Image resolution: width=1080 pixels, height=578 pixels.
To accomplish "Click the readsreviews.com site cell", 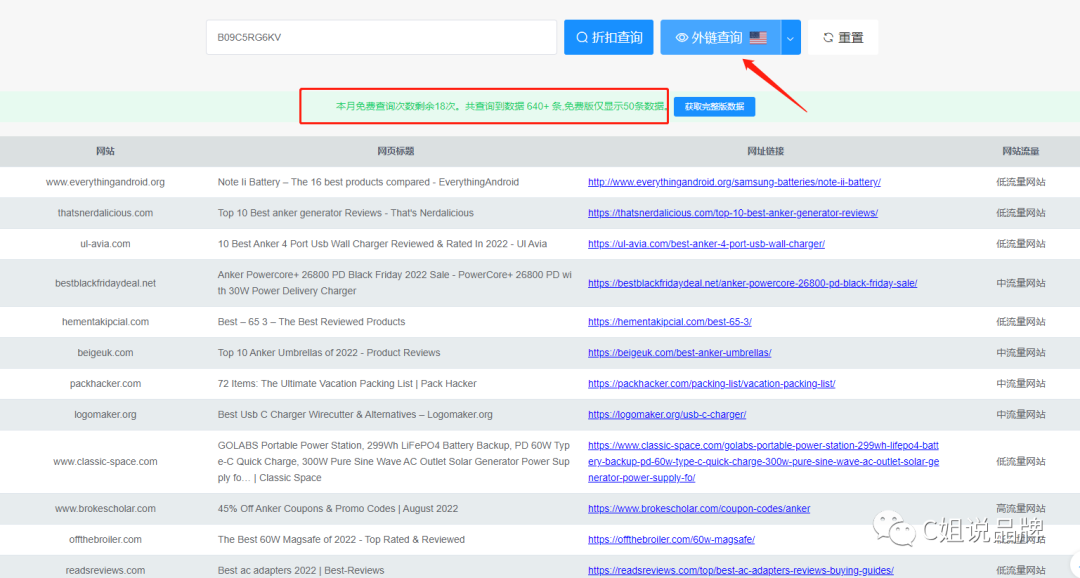I will (x=105, y=570).
